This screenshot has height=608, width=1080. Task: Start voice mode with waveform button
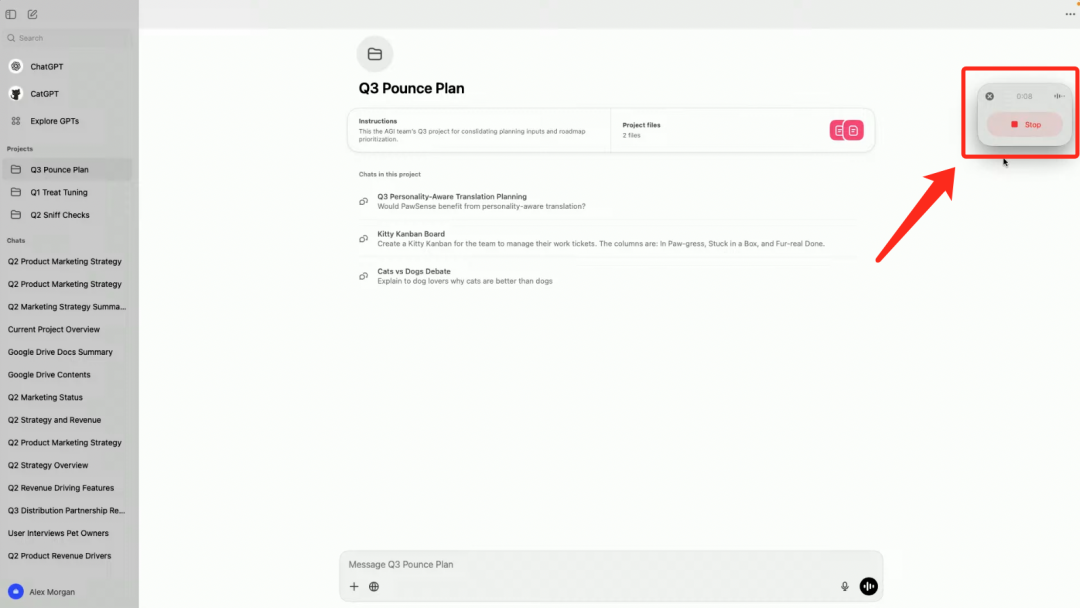[x=869, y=586]
